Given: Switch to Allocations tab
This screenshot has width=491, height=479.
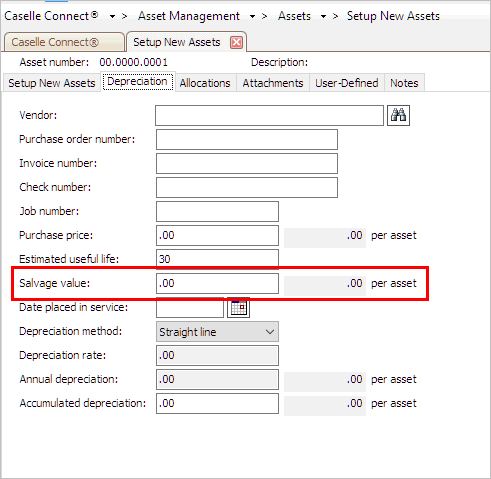Looking at the screenshot, I should (205, 83).
